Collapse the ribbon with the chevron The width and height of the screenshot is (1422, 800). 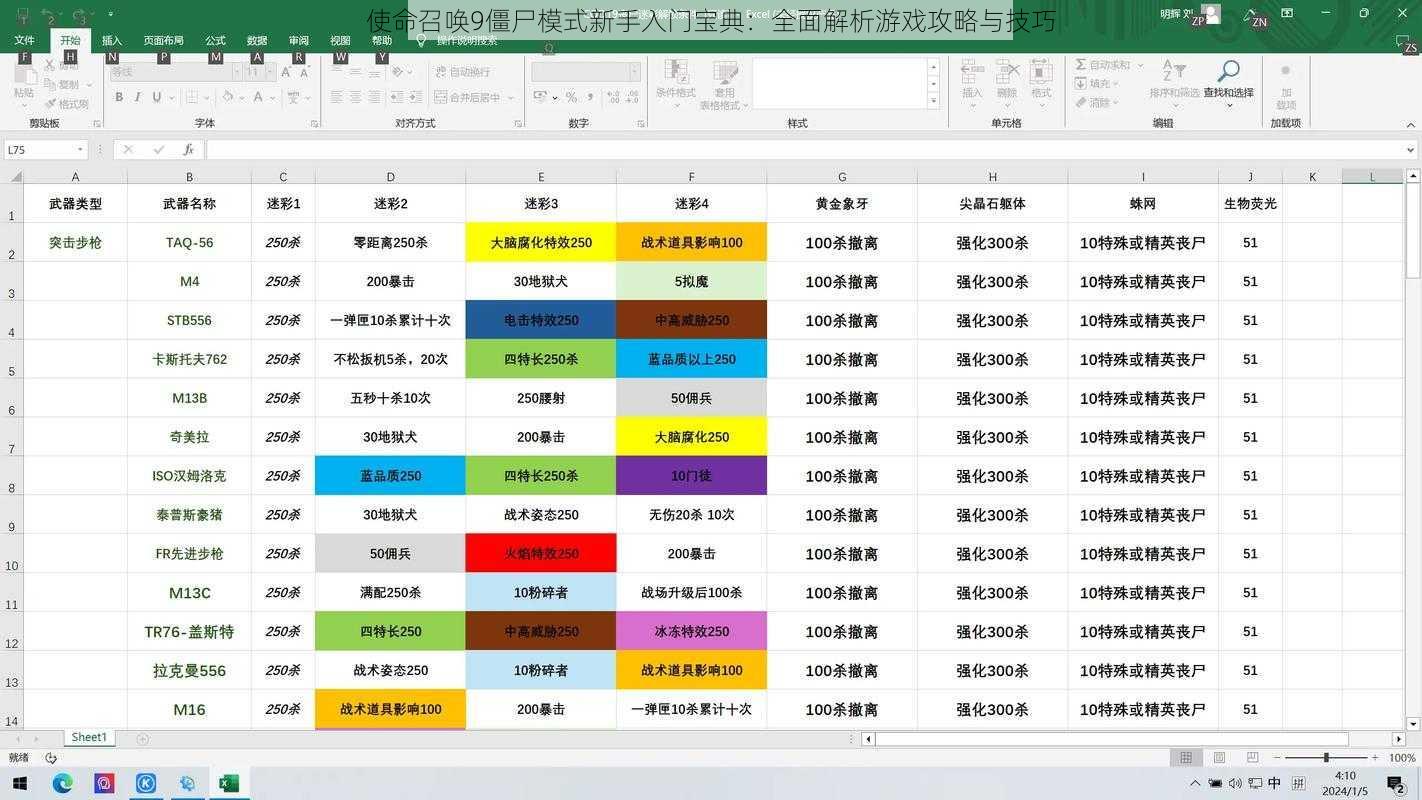1411,123
